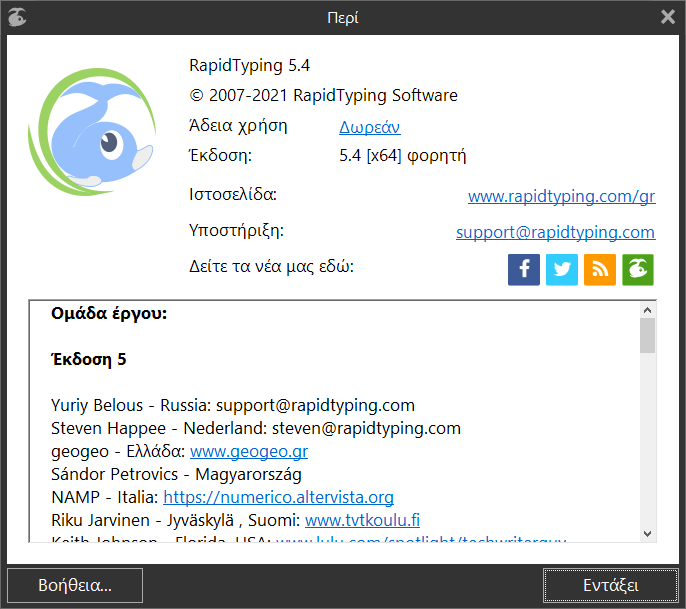Image resolution: width=686 pixels, height=609 pixels.
Task: Click the 'Άδεια χρήση' label
Action: point(238,126)
